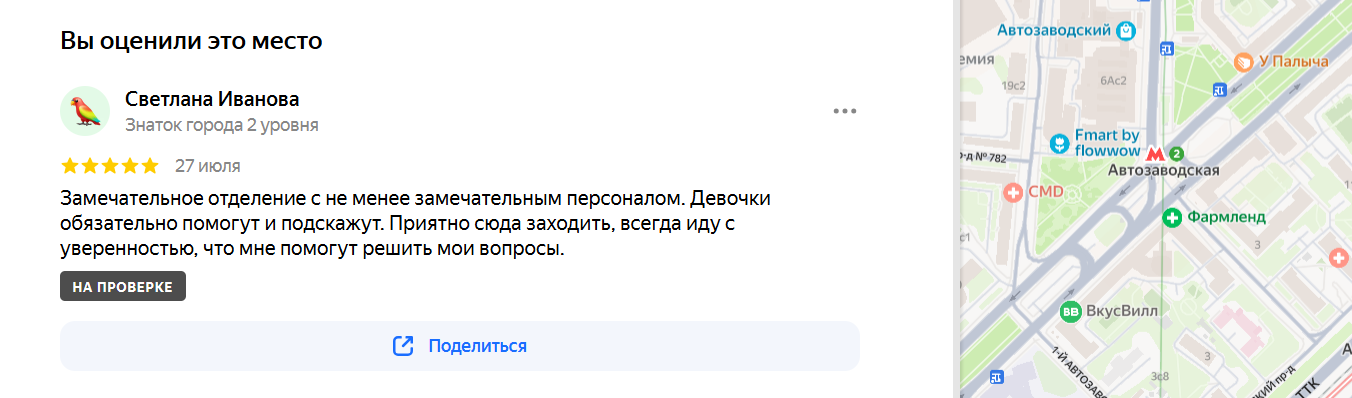Click the Автозаводская metro station icon
Image resolution: width=1352 pixels, height=398 pixels.
[x=1154, y=154]
